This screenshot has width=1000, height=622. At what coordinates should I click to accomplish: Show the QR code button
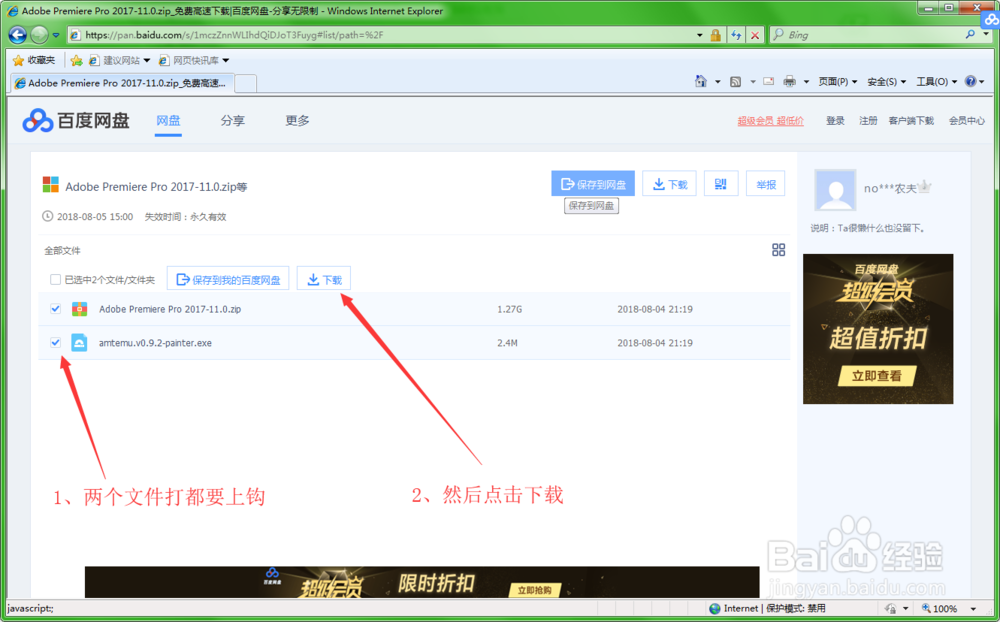pos(721,184)
